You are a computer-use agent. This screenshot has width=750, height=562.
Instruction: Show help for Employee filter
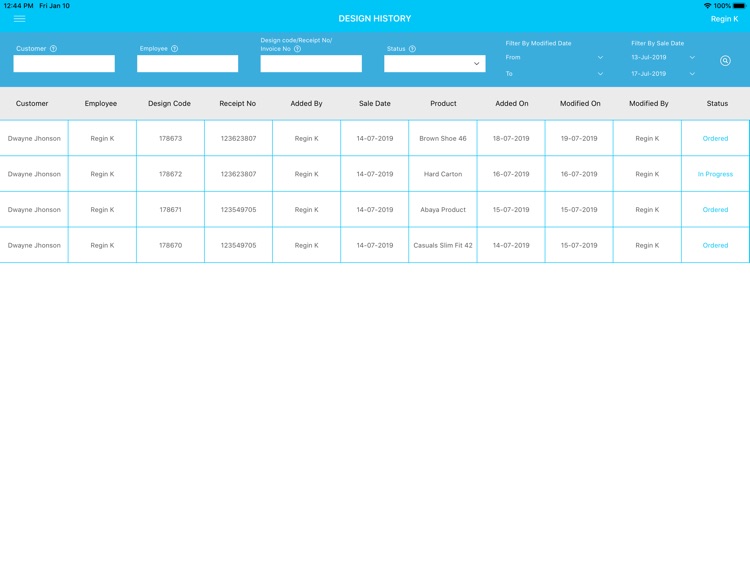175,49
